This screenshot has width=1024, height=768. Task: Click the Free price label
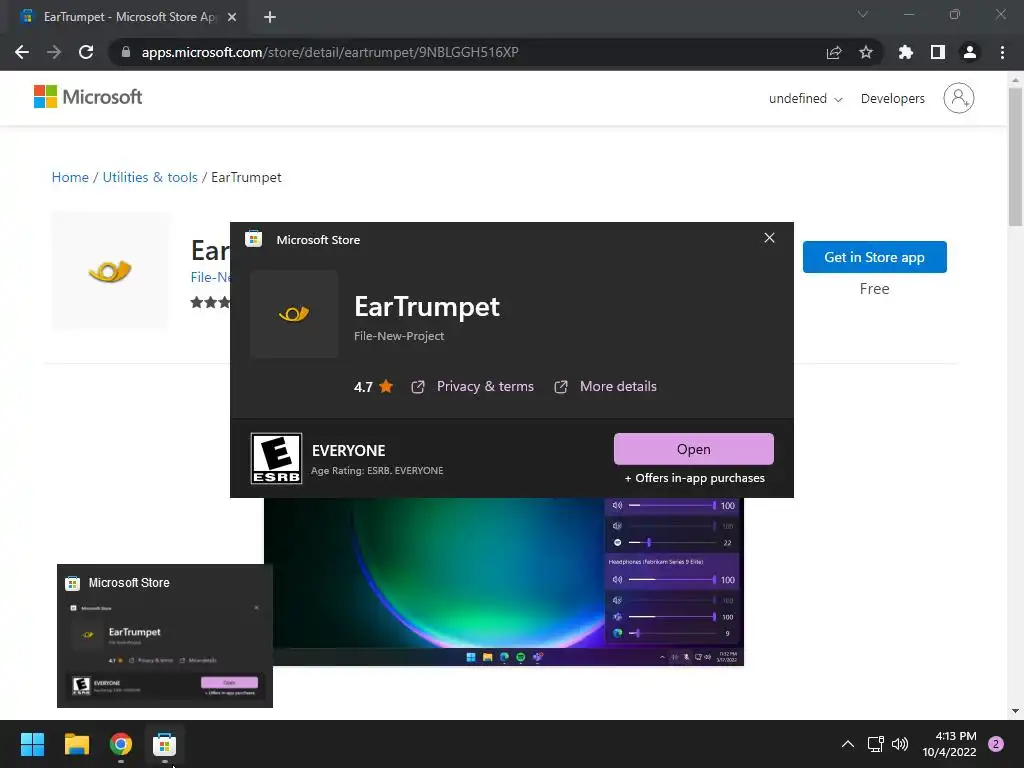[x=874, y=289]
